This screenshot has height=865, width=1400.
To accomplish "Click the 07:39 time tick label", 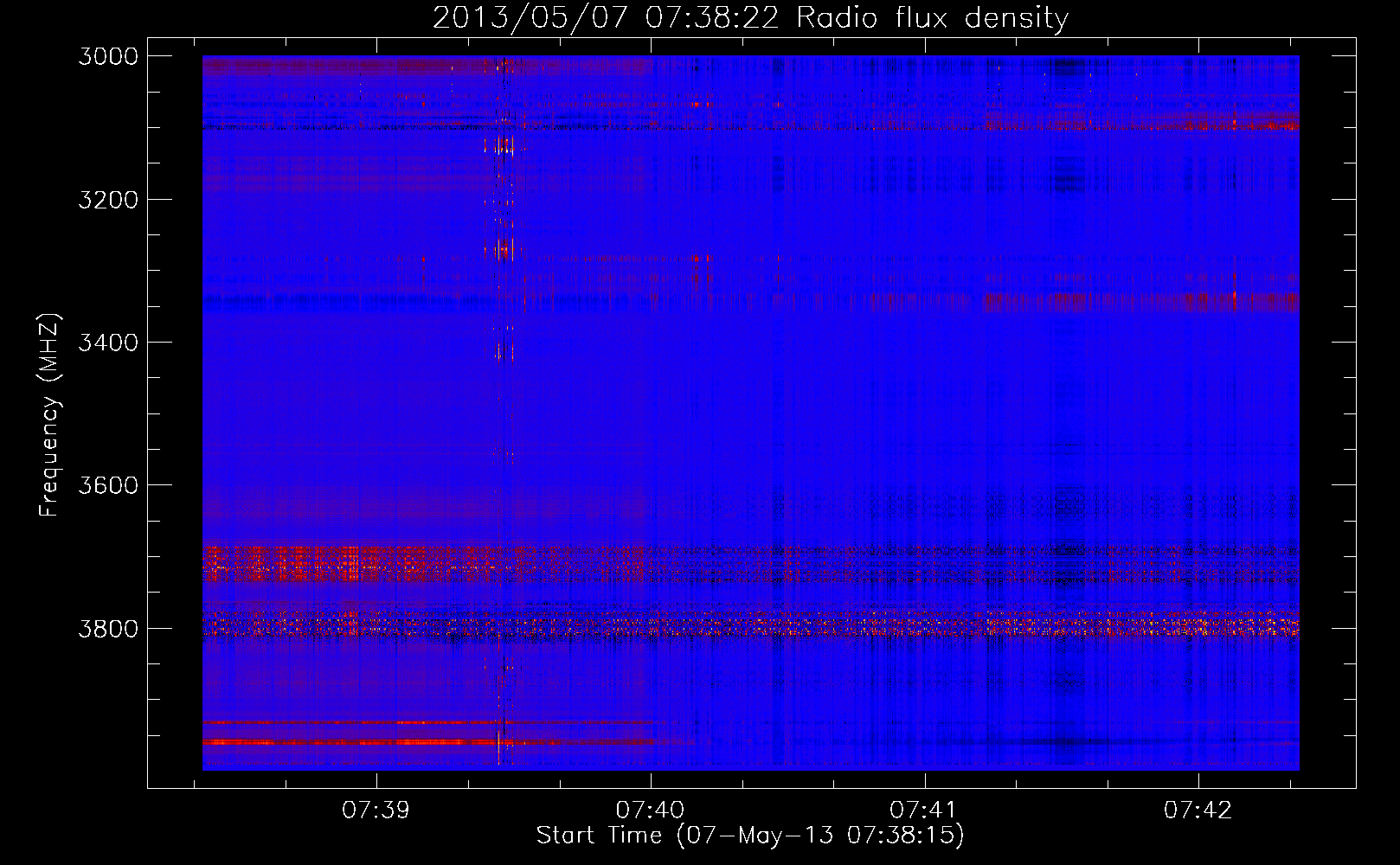I will (x=376, y=811).
